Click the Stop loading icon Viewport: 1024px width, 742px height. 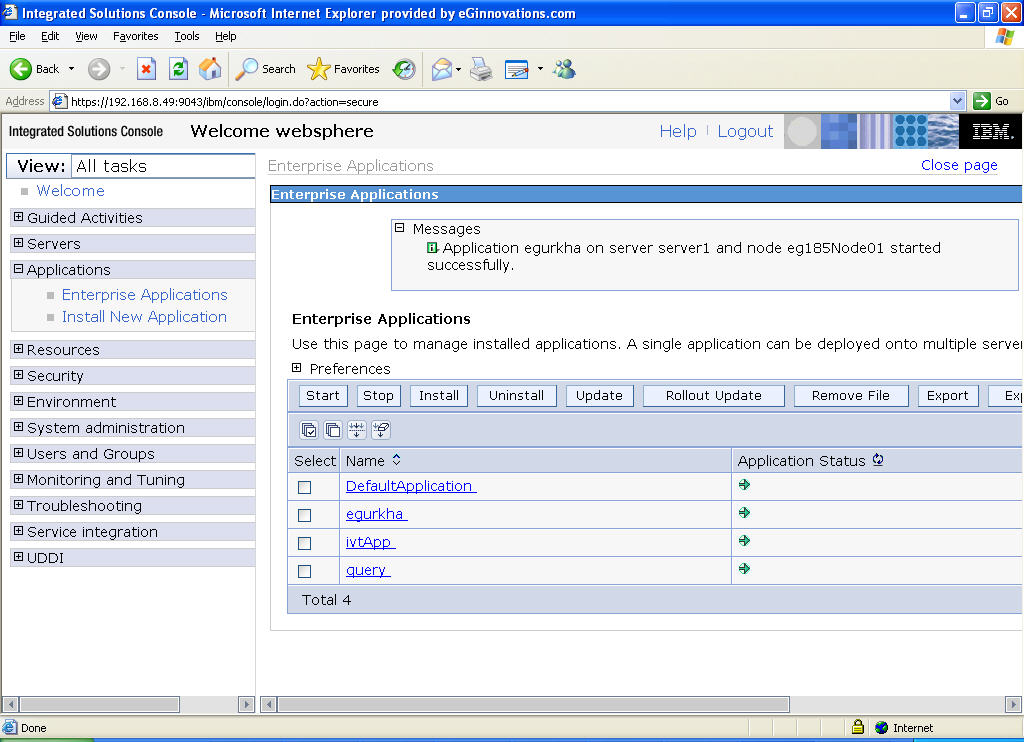(x=146, y=69)
